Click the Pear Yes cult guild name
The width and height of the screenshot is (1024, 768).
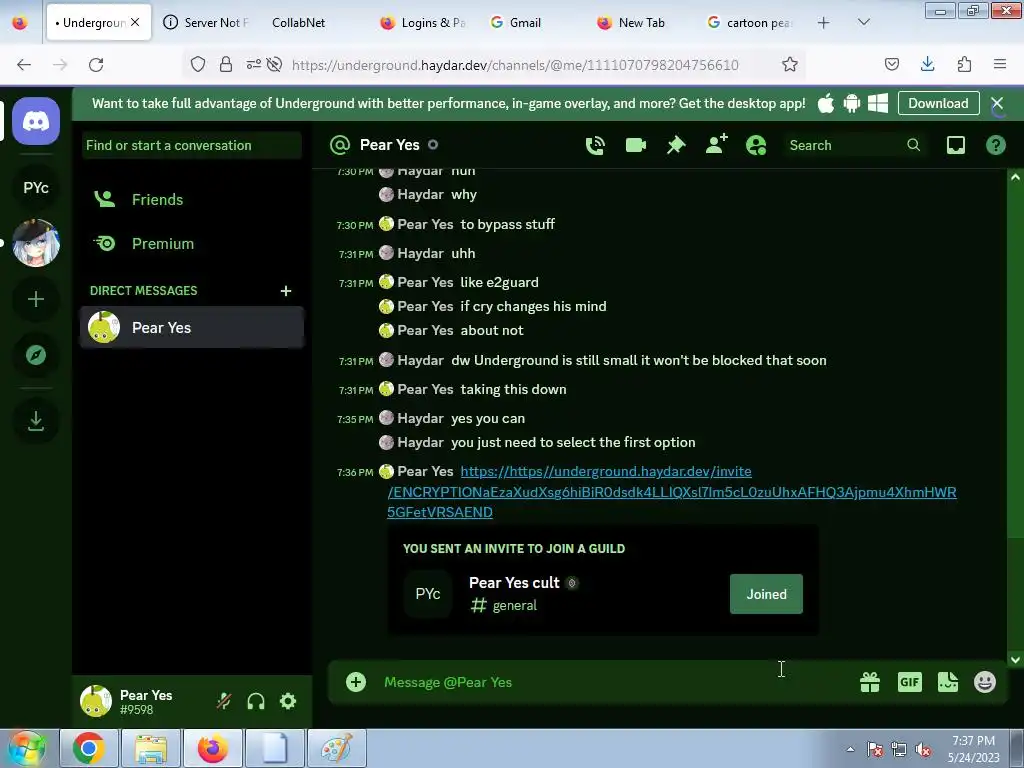tap(514, 583)
